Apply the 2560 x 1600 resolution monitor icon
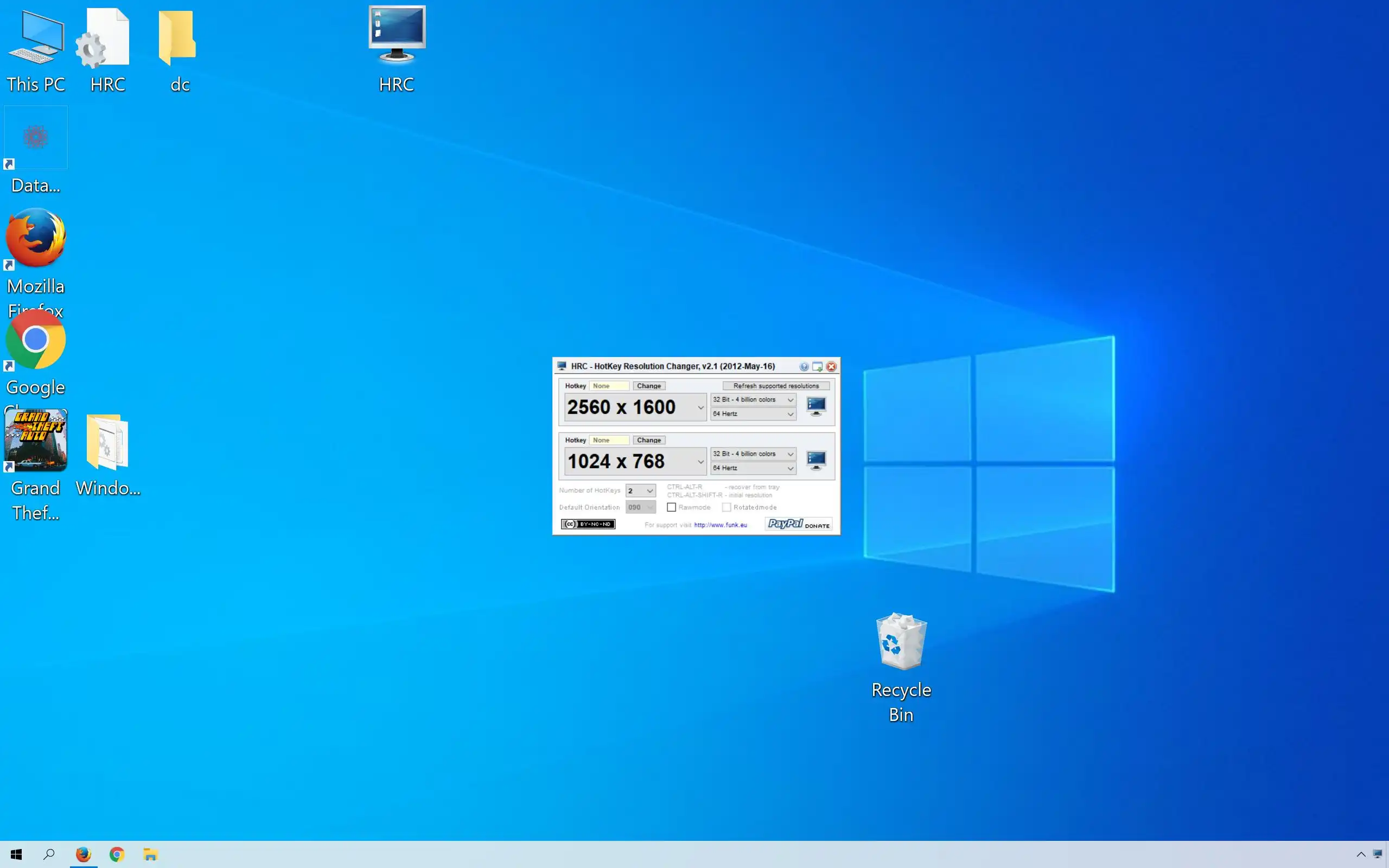 click(815, 406)
